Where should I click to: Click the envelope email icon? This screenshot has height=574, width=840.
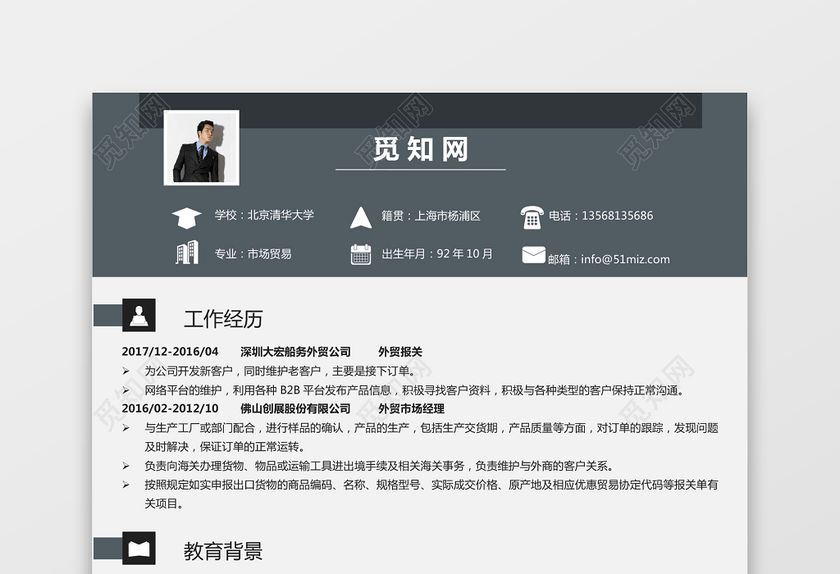pyautogui.click(x=534, y=255)
